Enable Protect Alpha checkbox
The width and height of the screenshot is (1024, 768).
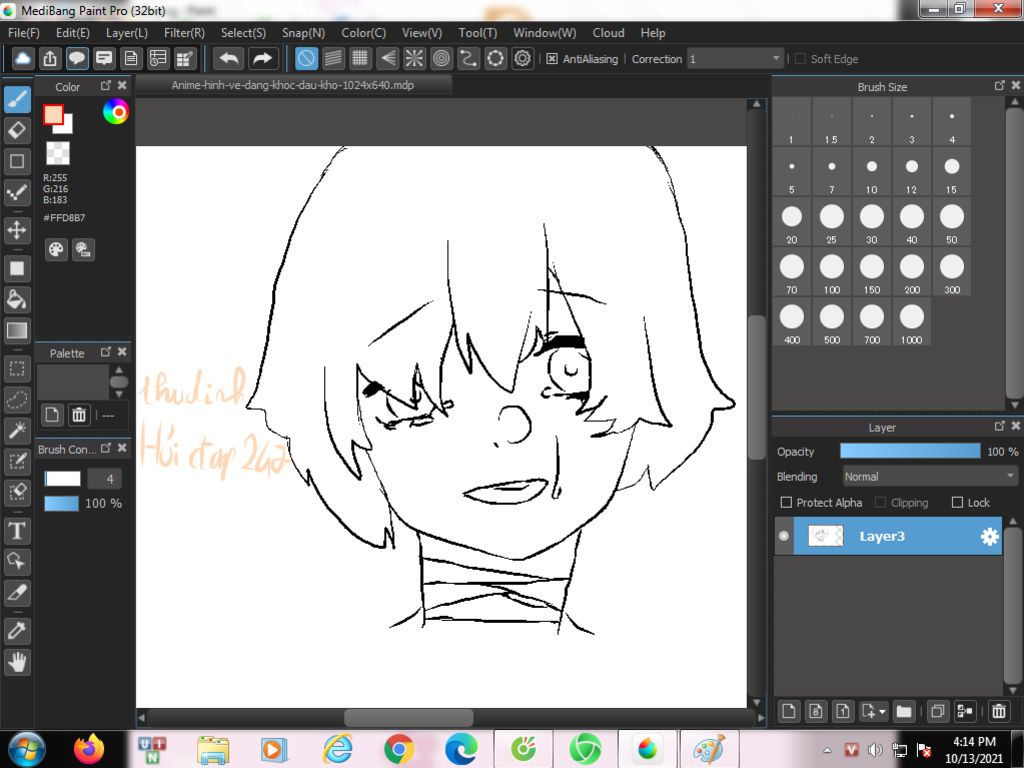click(786, 502)
